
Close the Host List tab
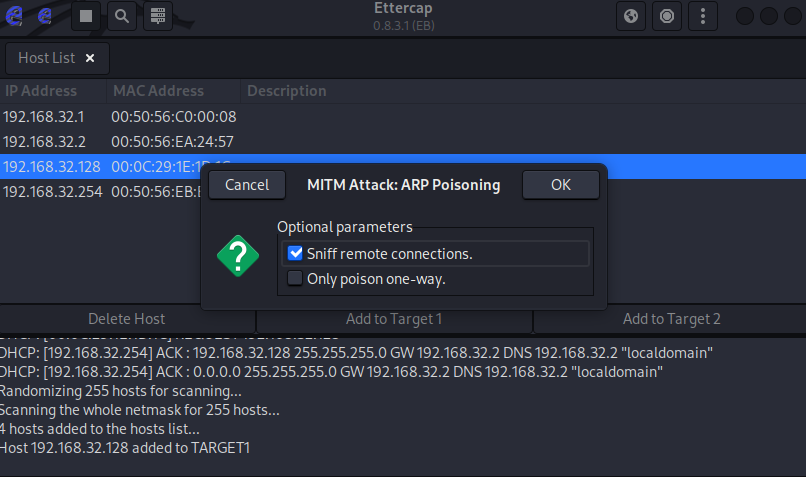(x=90, y=58)
